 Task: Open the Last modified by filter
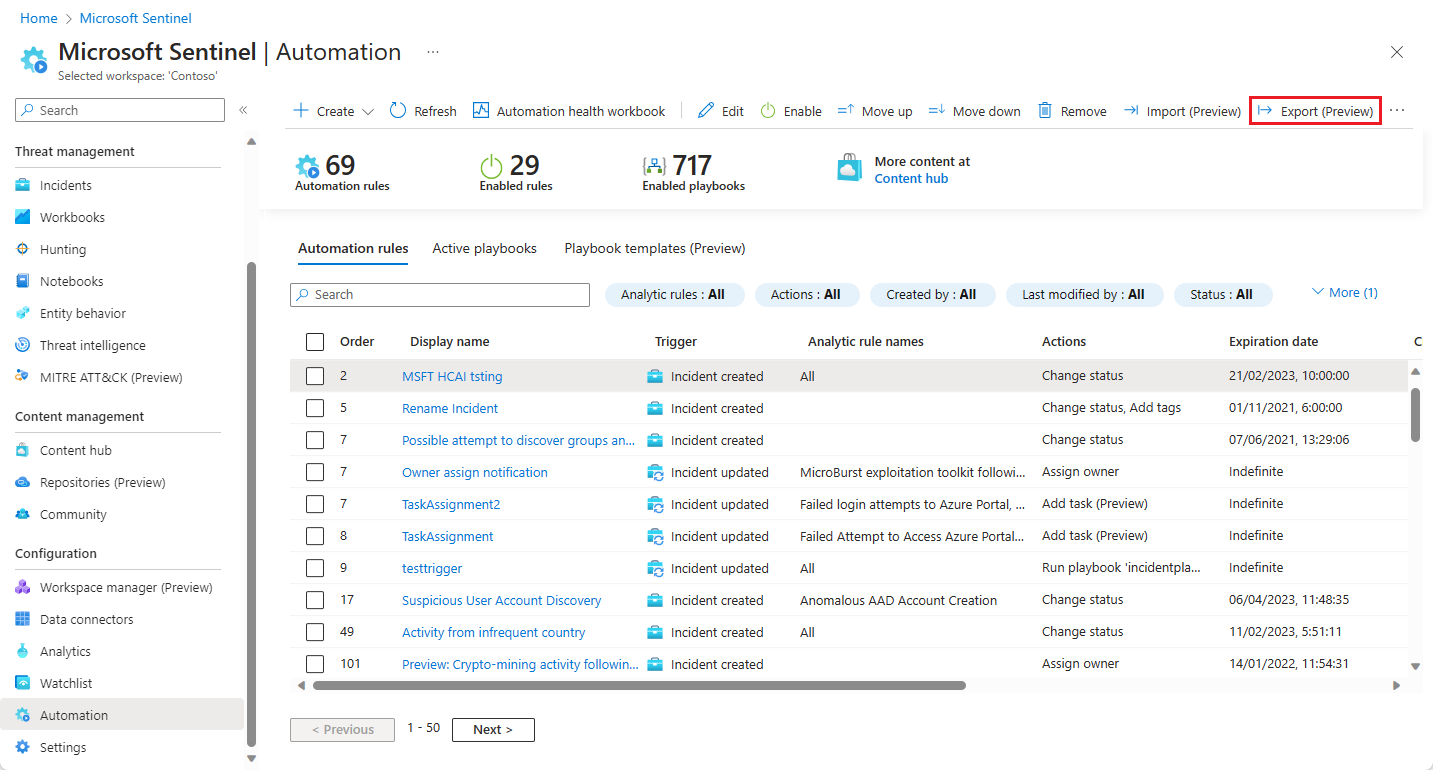[1083, 295]
